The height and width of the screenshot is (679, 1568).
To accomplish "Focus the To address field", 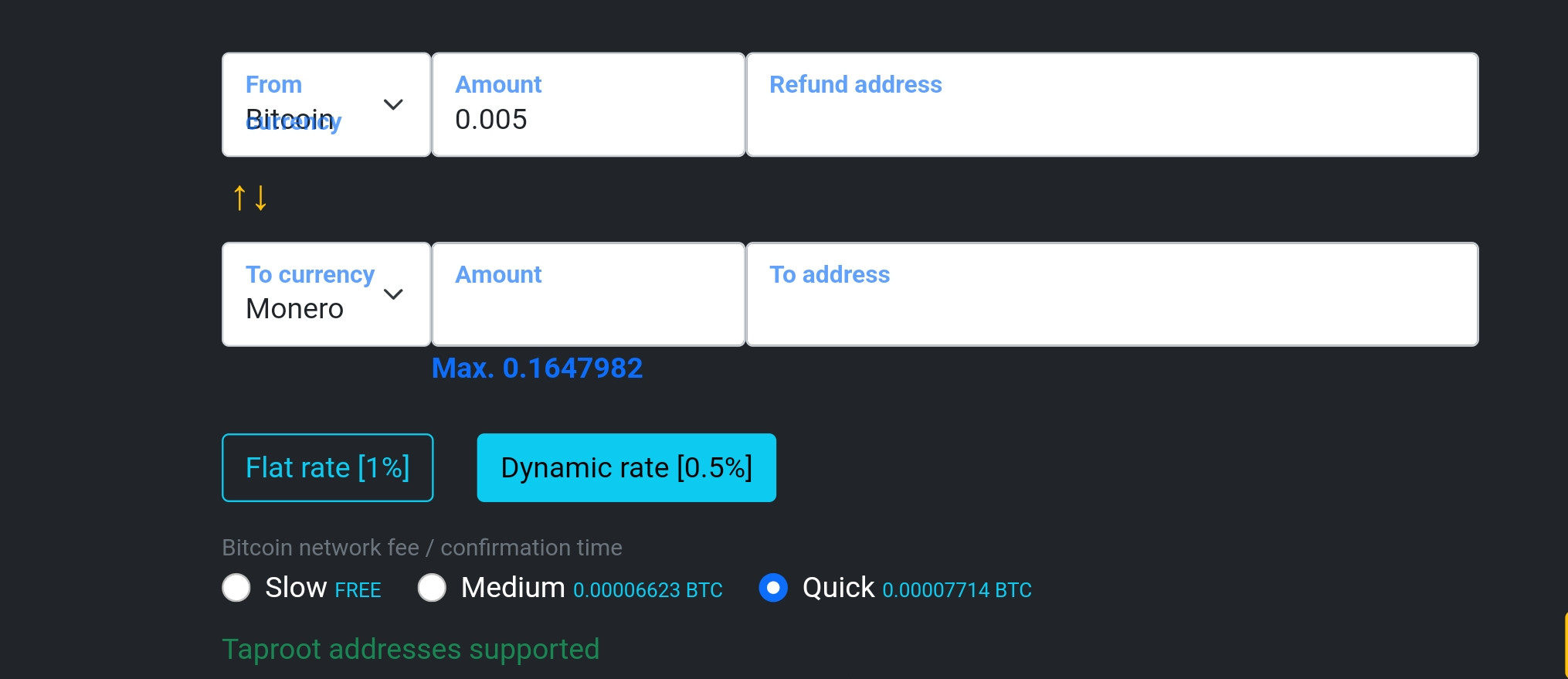I will (1112, 294).
